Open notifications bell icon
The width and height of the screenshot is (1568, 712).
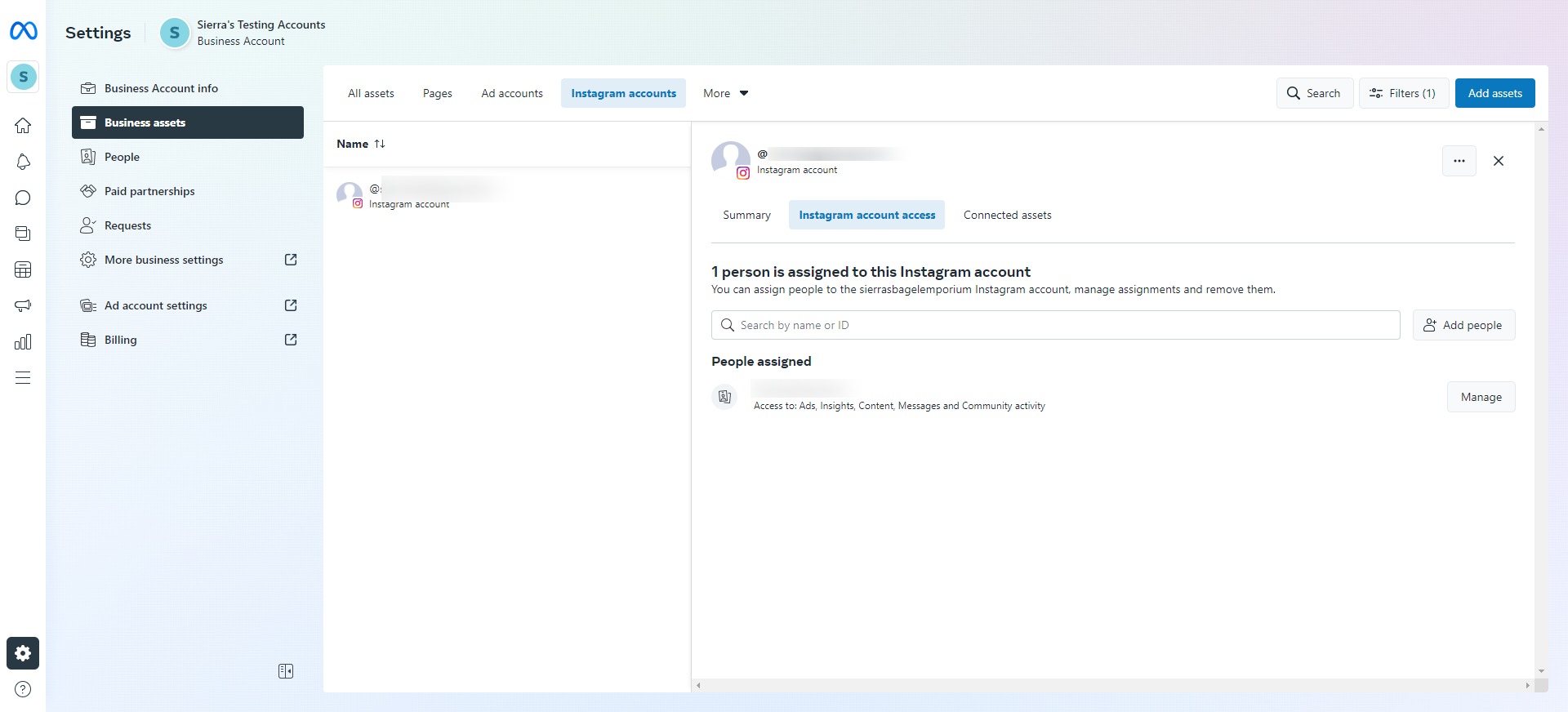point(23,162)
